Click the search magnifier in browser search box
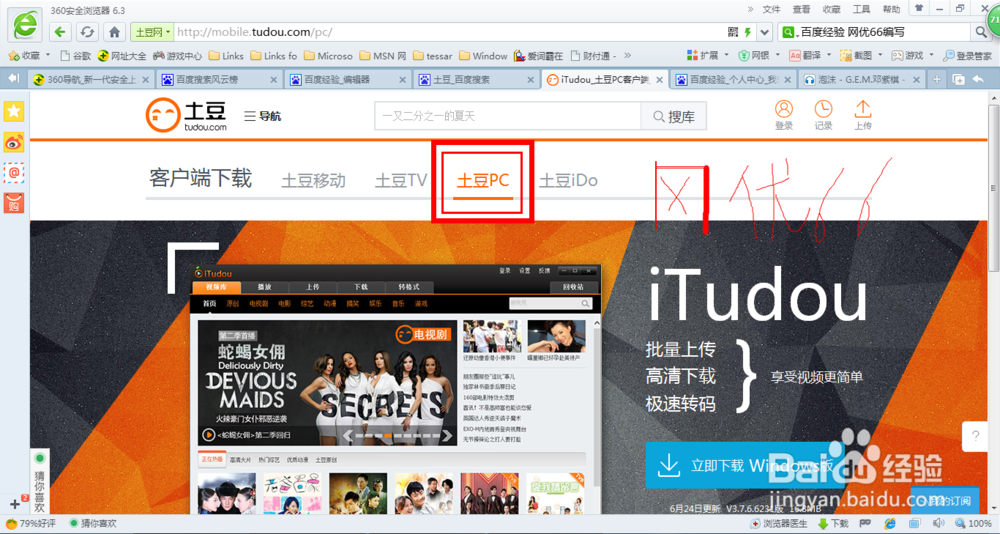Image resolution: width=1000 pixels, height=534 pixels. (x=980, y=32)
